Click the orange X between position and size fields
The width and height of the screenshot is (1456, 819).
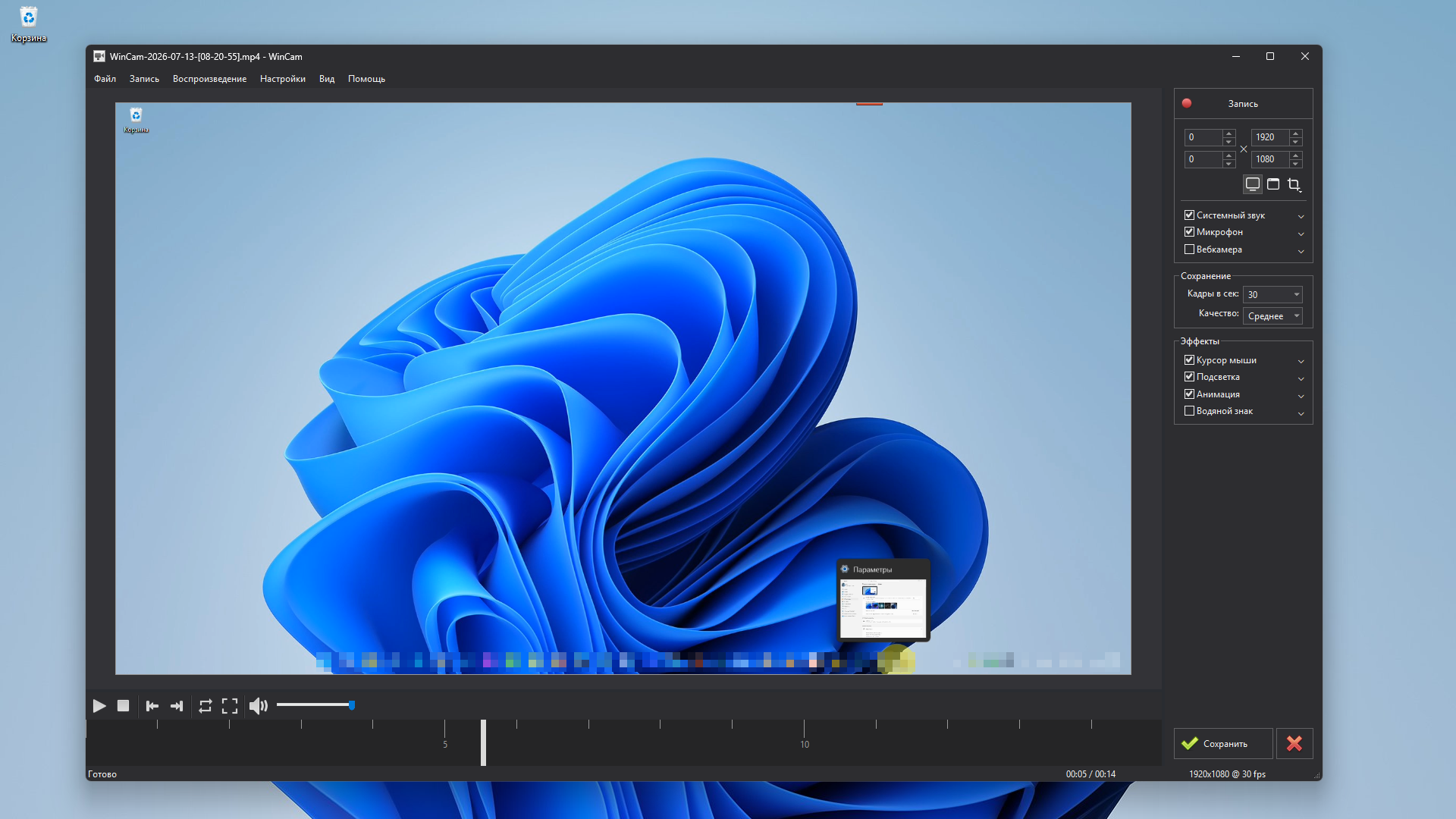coord(1244,149)
